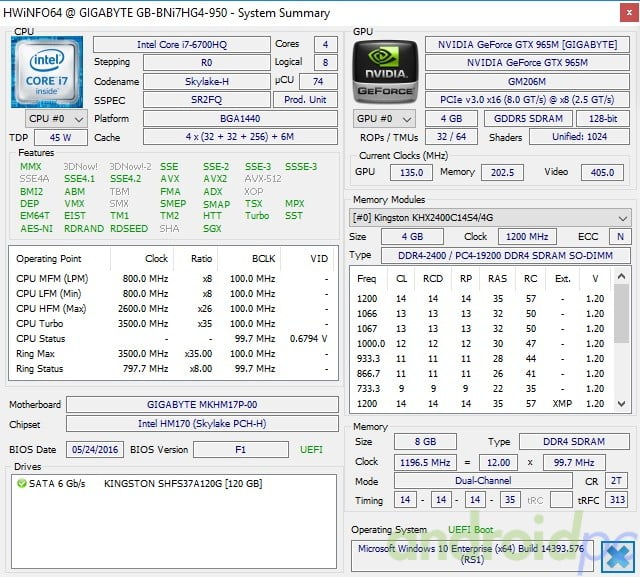Viewport: 640px width, 577px height.
Task: Click the Mode Dual-Channel field
Action: [x=483, y=481]
